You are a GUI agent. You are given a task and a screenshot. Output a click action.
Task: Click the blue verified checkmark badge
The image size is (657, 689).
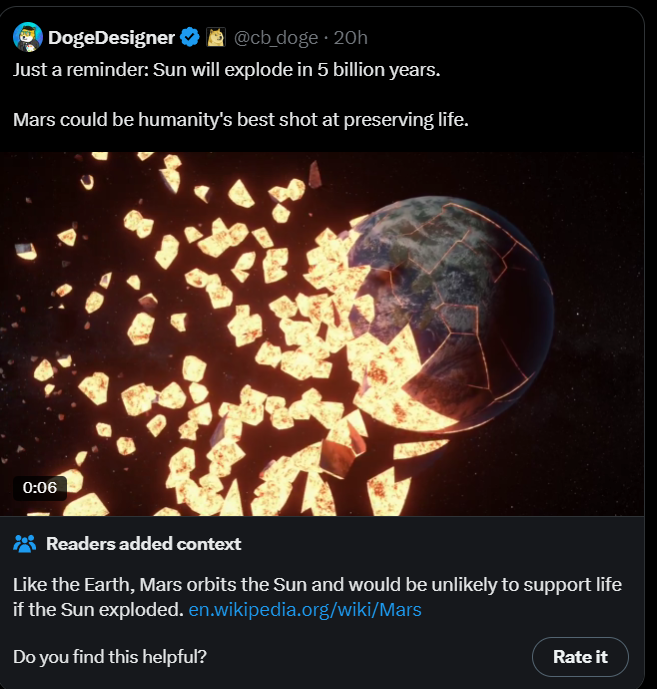[x=189, y=38]
